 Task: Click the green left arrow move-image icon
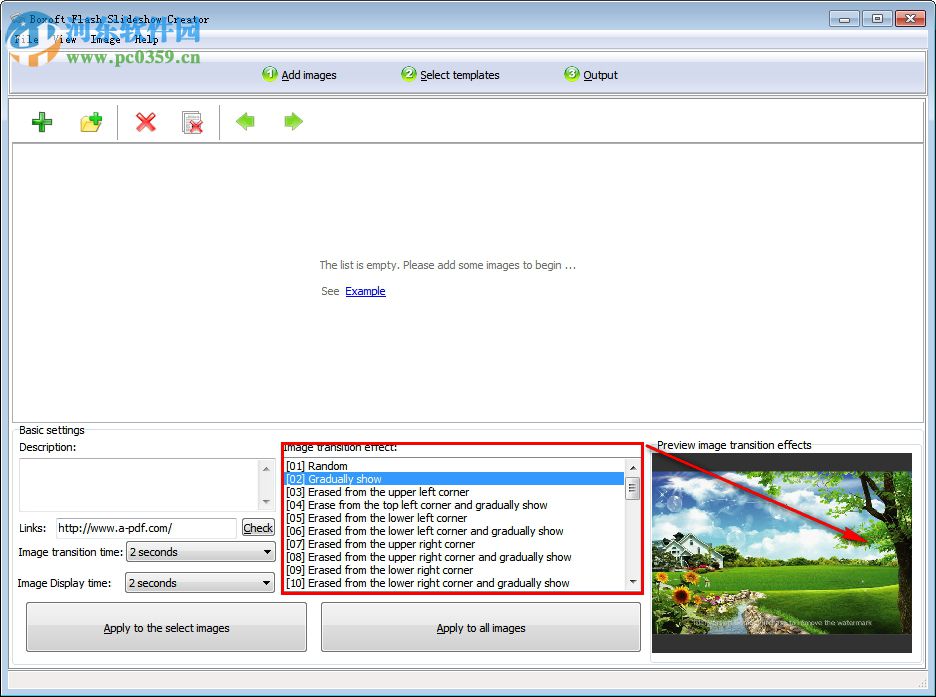(x=245, y=122)
